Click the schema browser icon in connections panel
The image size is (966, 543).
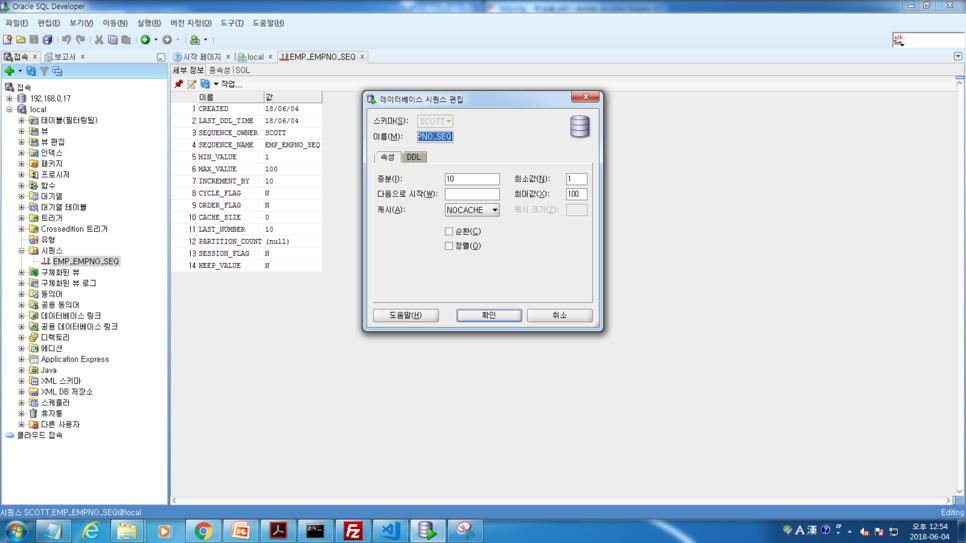click(x=57, y=71)
